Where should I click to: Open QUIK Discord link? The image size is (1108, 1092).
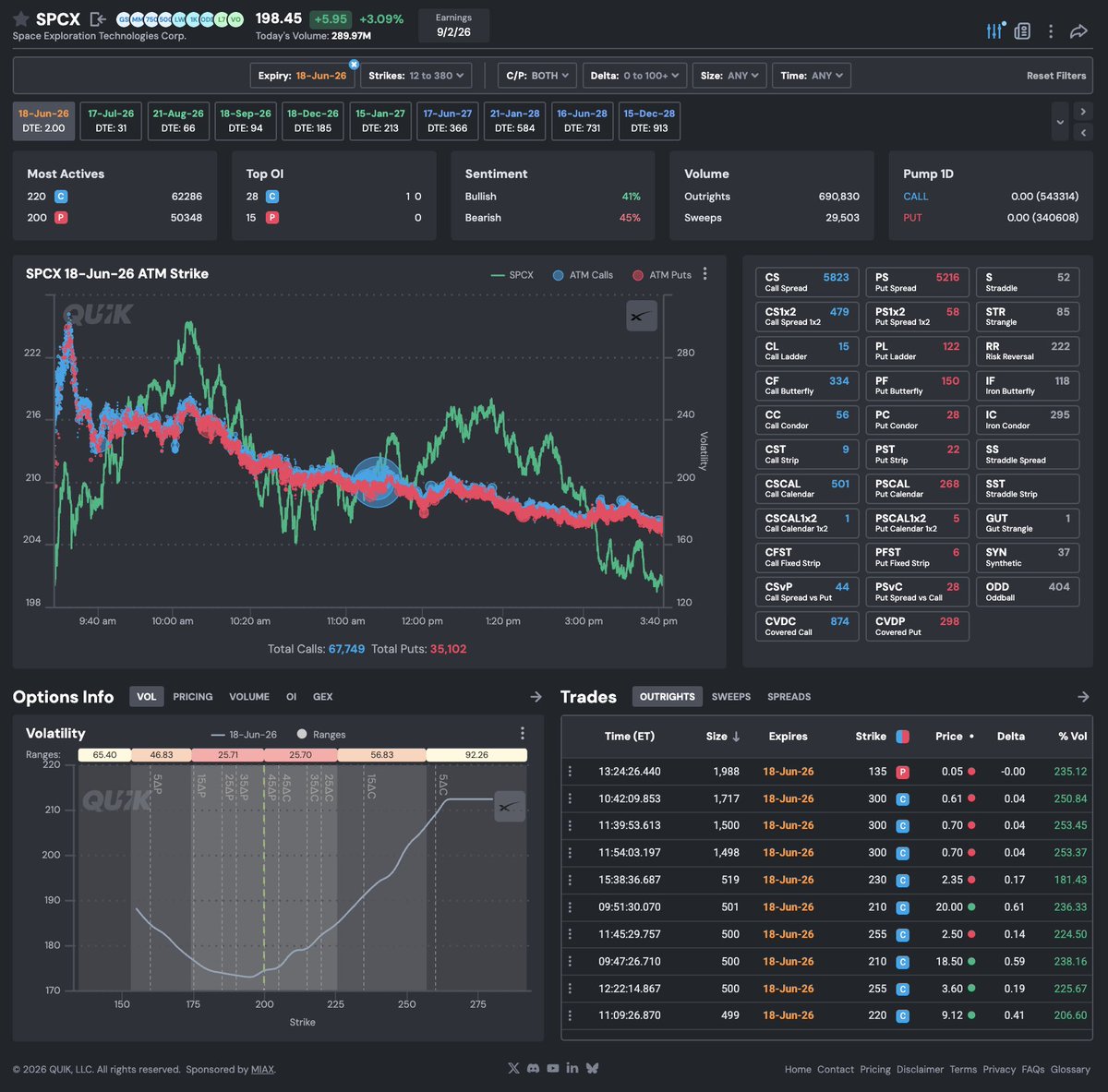533,1068
